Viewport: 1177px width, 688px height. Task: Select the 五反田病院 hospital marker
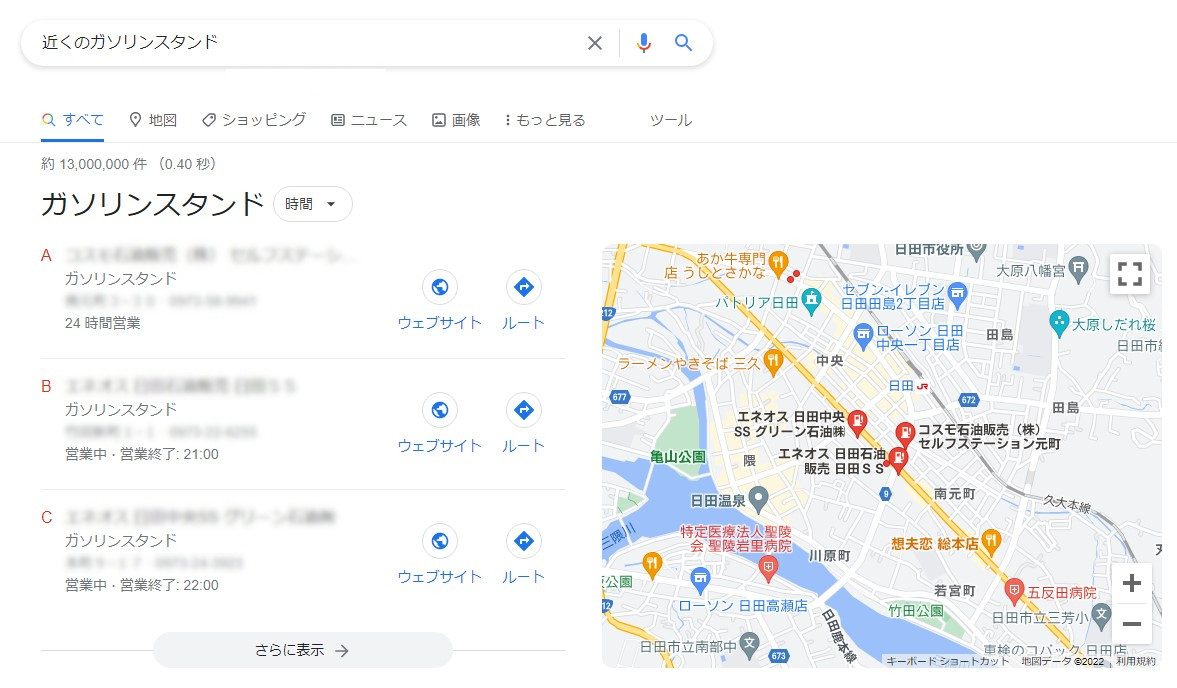pyautogui.click(x=1014, y=590)
